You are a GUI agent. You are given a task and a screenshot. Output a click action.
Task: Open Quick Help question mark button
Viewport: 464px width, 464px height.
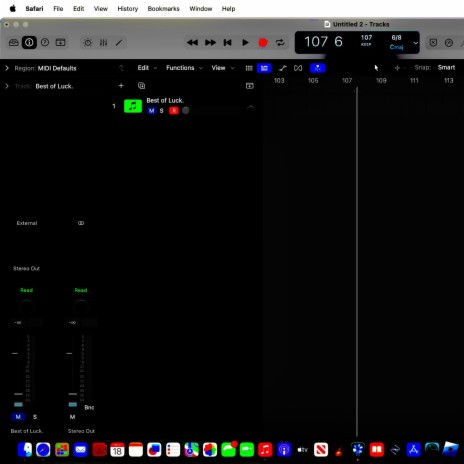(45, 42)
